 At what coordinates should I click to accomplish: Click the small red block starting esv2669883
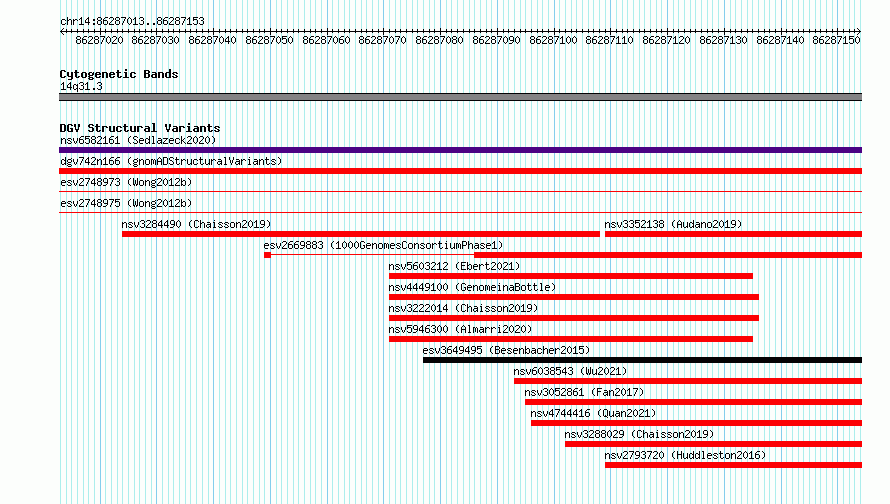coord(267,255)
